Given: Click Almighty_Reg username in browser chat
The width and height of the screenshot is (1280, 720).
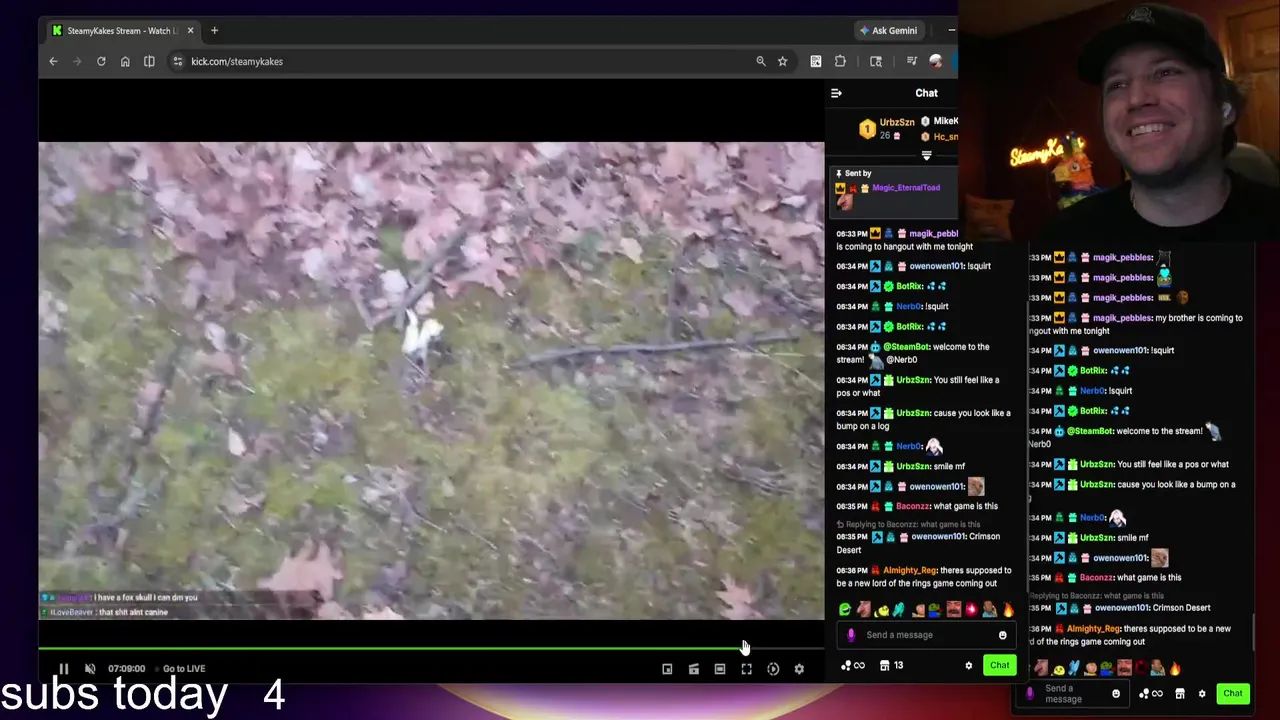Looking at the screenshot, I should [x=910, y=571].
